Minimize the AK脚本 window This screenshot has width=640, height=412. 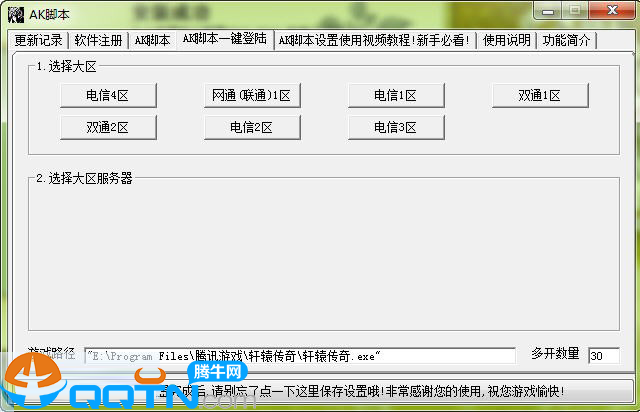[547, 10]
